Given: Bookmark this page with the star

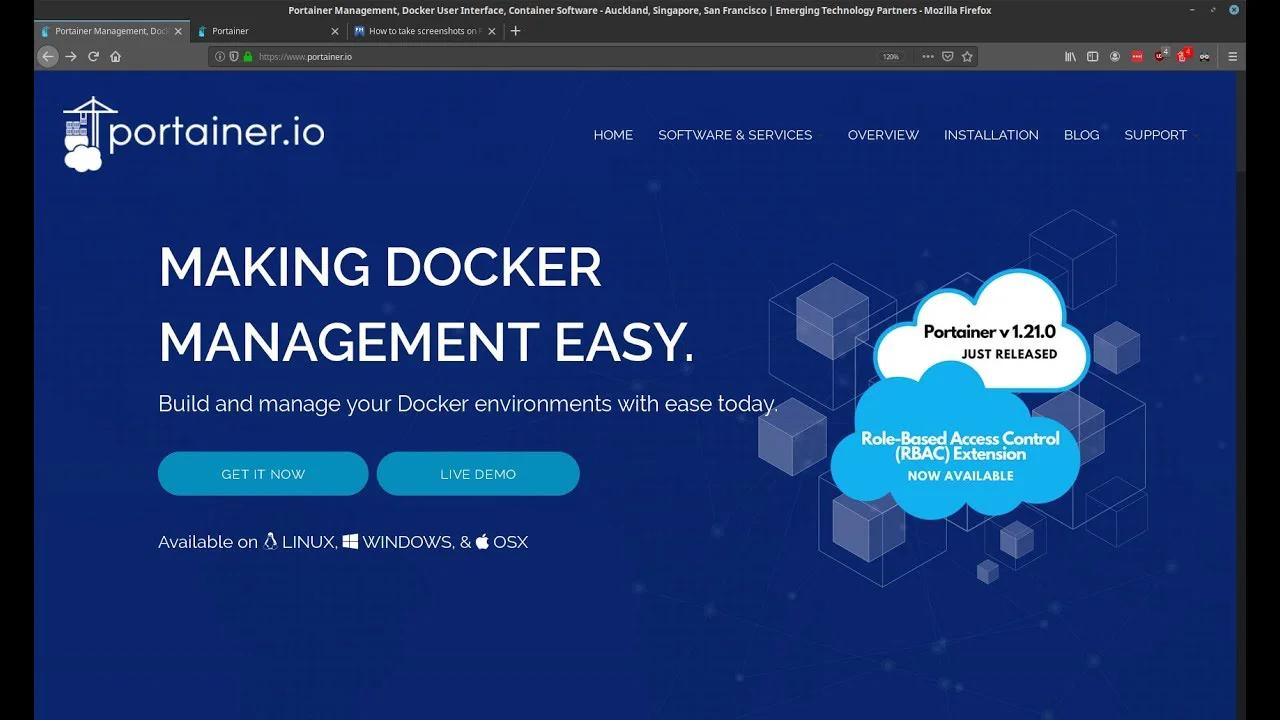Looking at the screenshot, I should tap(967, 57).
